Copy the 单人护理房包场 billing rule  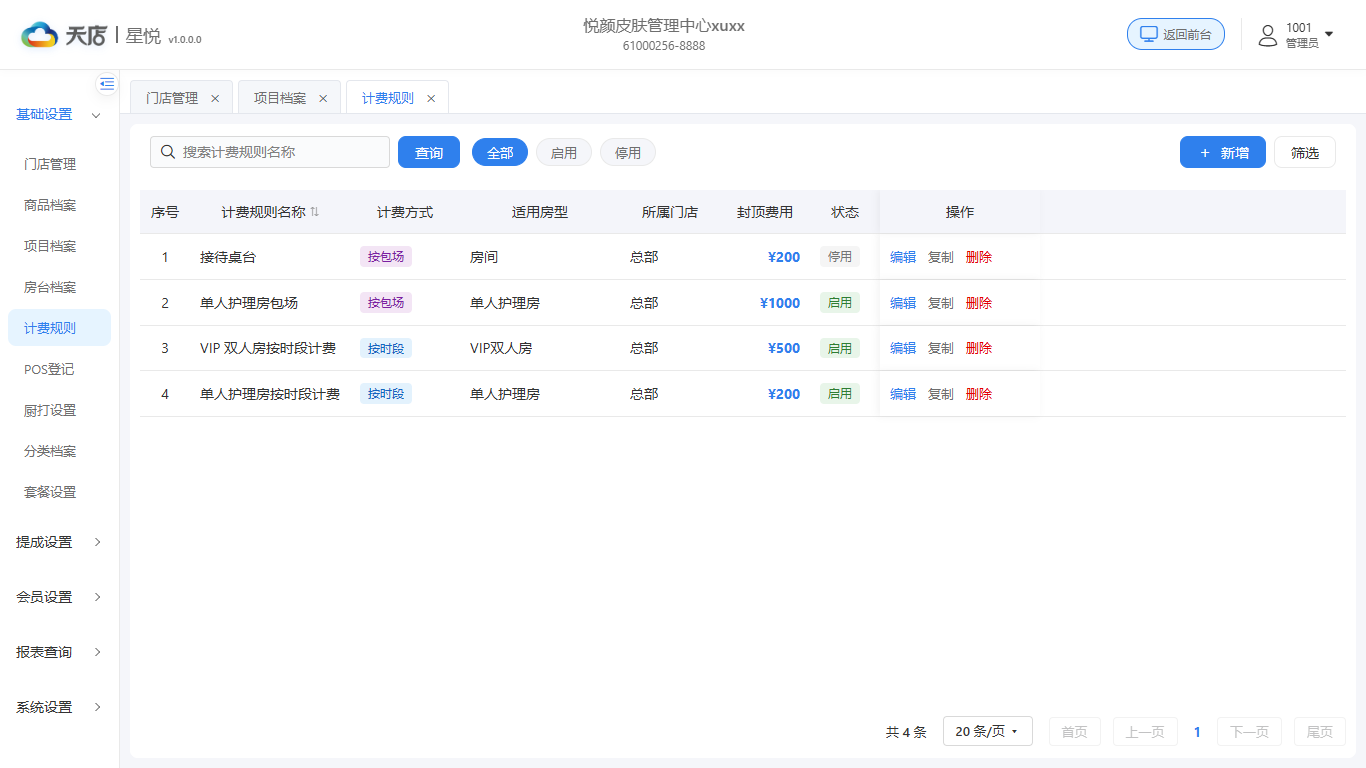tap(941, 303)
